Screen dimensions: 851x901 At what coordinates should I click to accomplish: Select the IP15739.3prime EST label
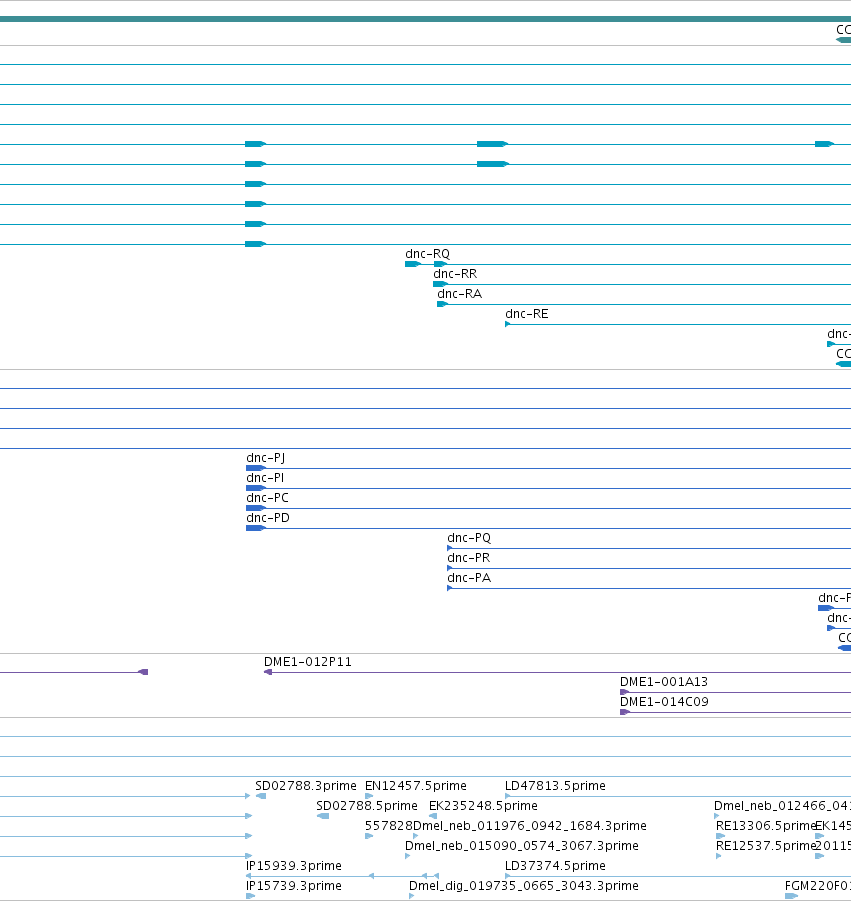tap(294, 886)
